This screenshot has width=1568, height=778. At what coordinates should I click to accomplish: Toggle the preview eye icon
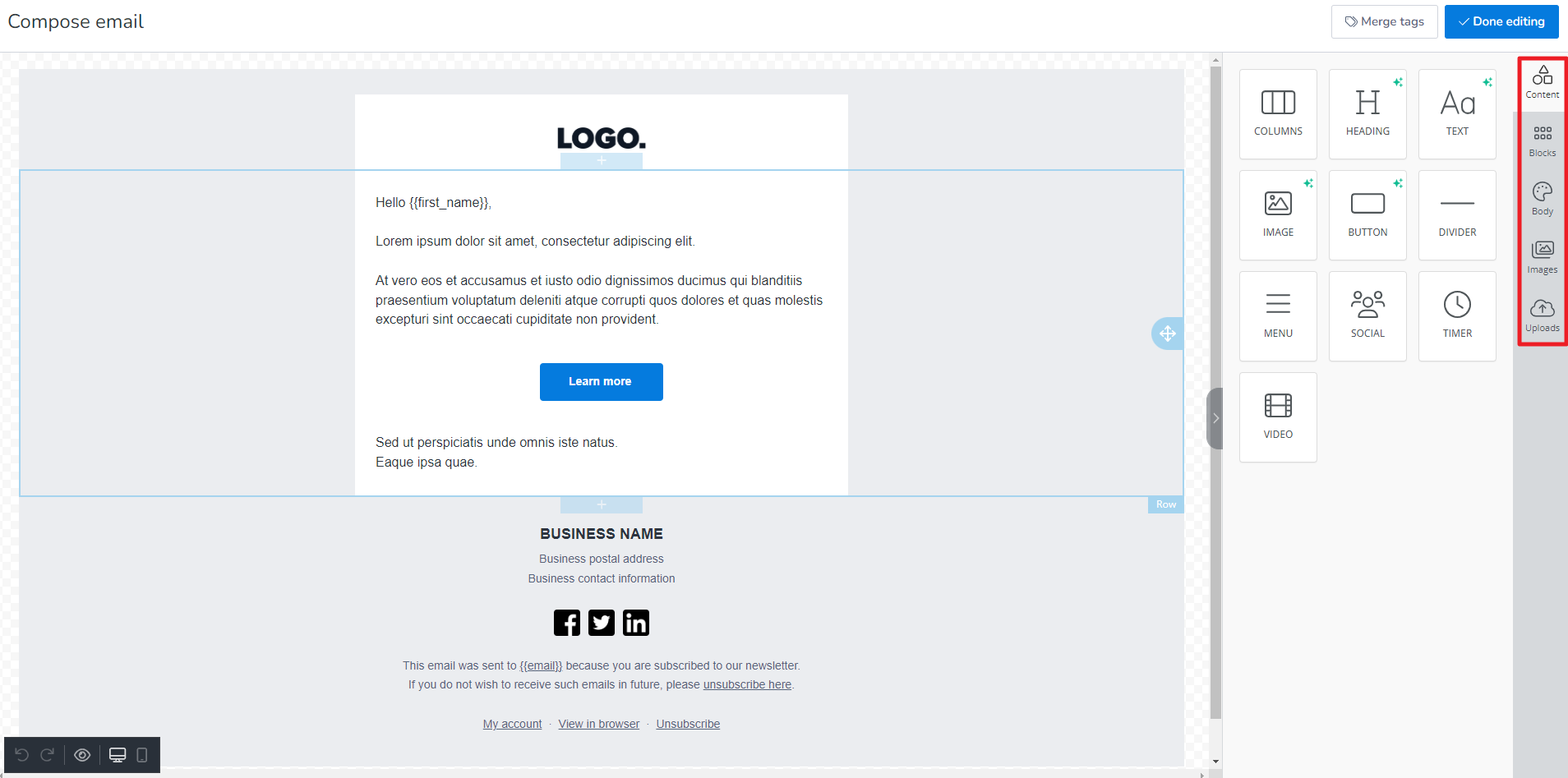pos(82,755)
